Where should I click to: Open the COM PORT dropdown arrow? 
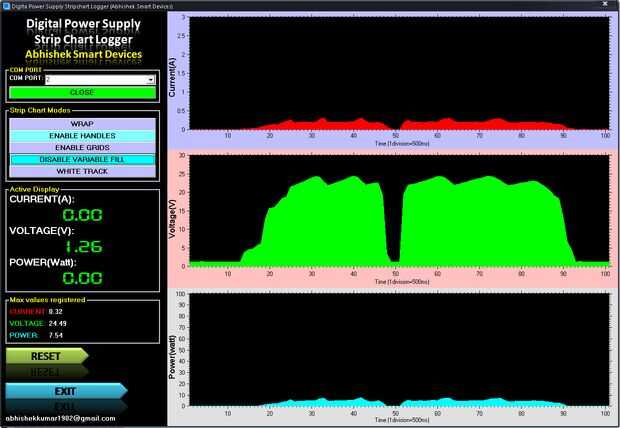point(151,80)
